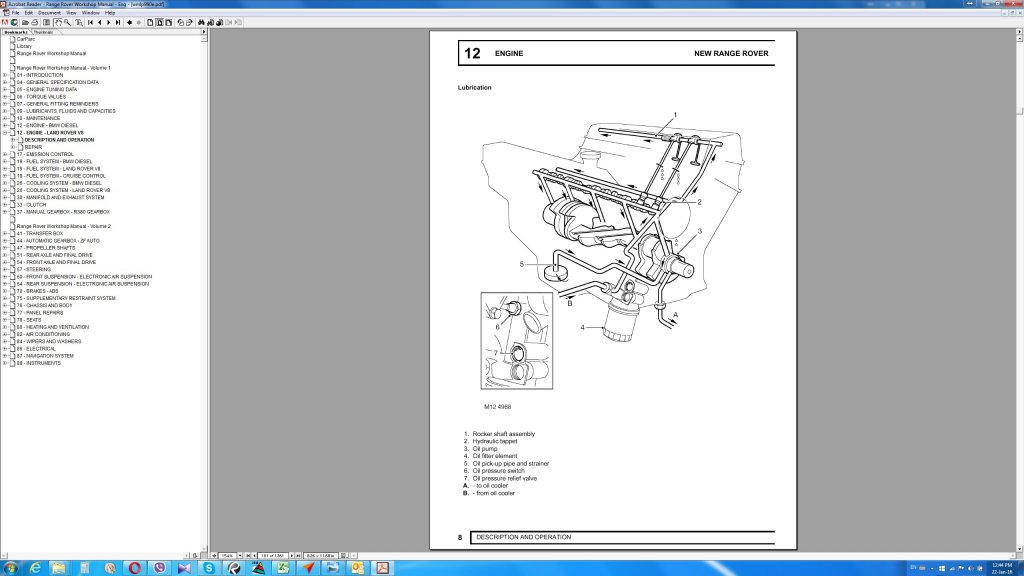
Task: Go to next page using toolbar arrow
Action: tap(108, 22)
